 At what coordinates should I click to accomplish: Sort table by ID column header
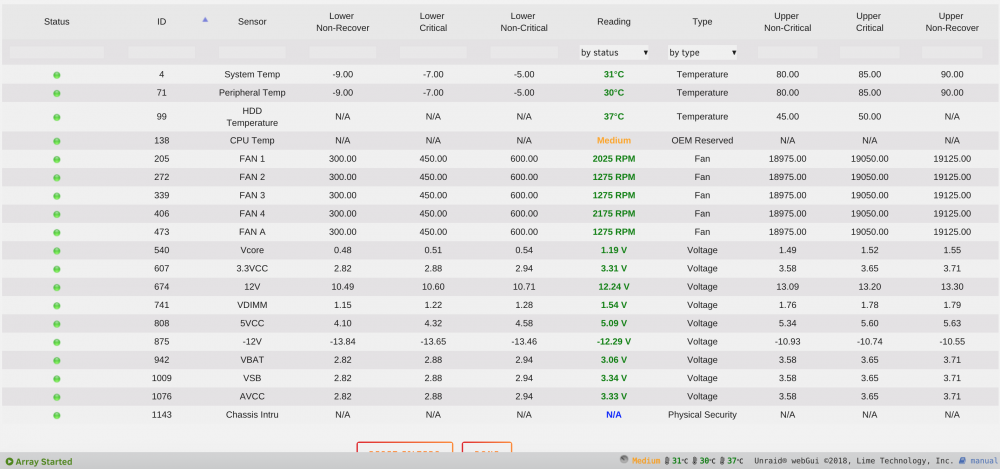point(161,22)
